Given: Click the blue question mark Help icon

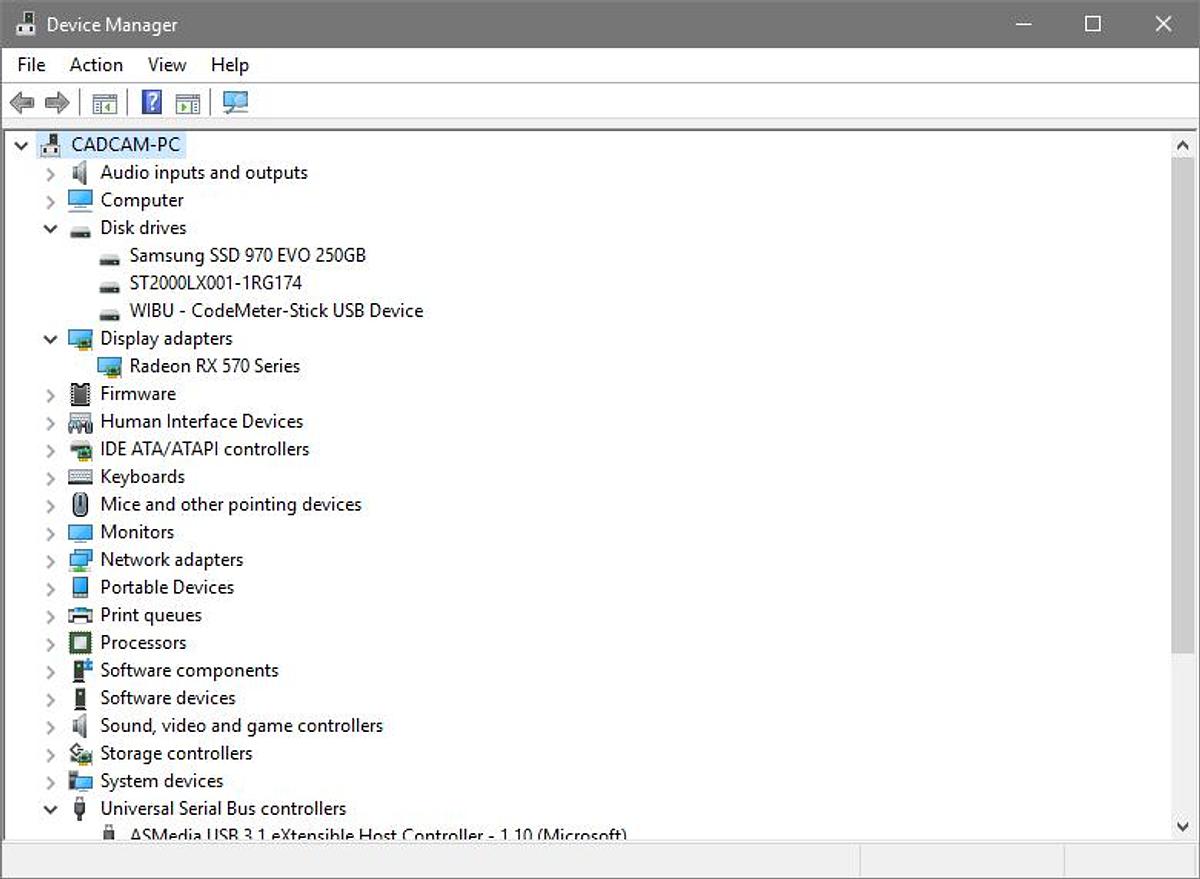Looking at the screenshot, I should pyautogui.click(x=152, y=103).
